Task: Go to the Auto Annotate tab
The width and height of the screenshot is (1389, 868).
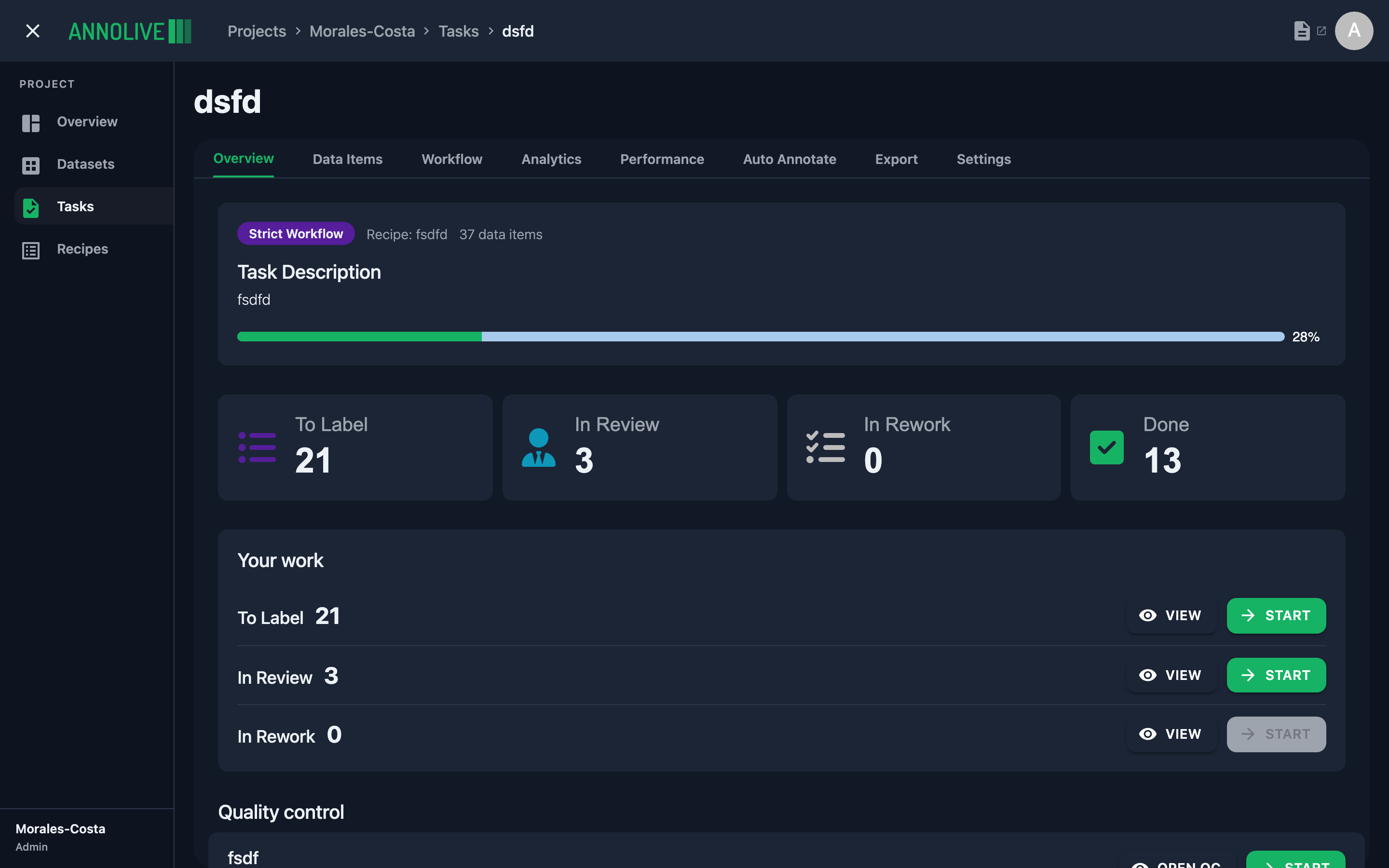Action: pyautogui.click(x=789, y=159)
